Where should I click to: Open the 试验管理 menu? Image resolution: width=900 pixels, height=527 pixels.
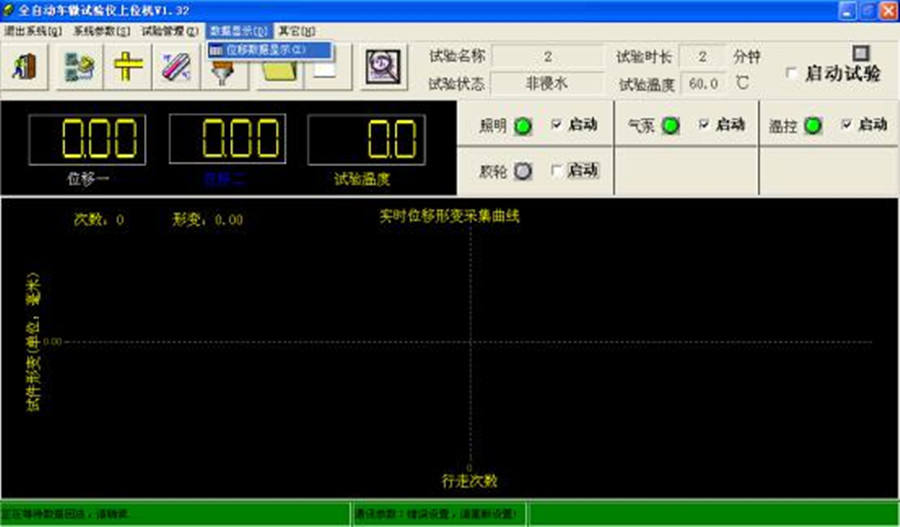[170, 31]
